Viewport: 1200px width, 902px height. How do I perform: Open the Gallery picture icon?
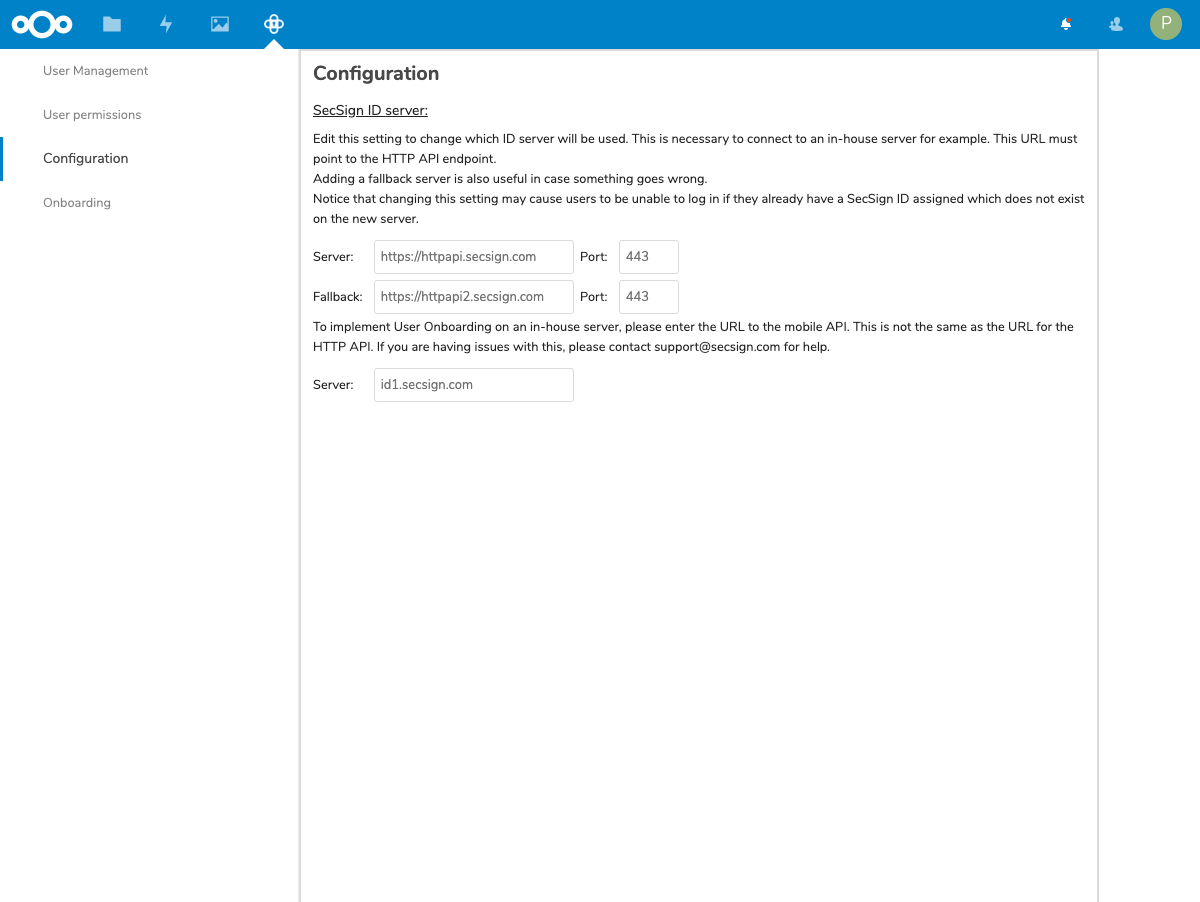pyautogui.click(x=220, y=24)
